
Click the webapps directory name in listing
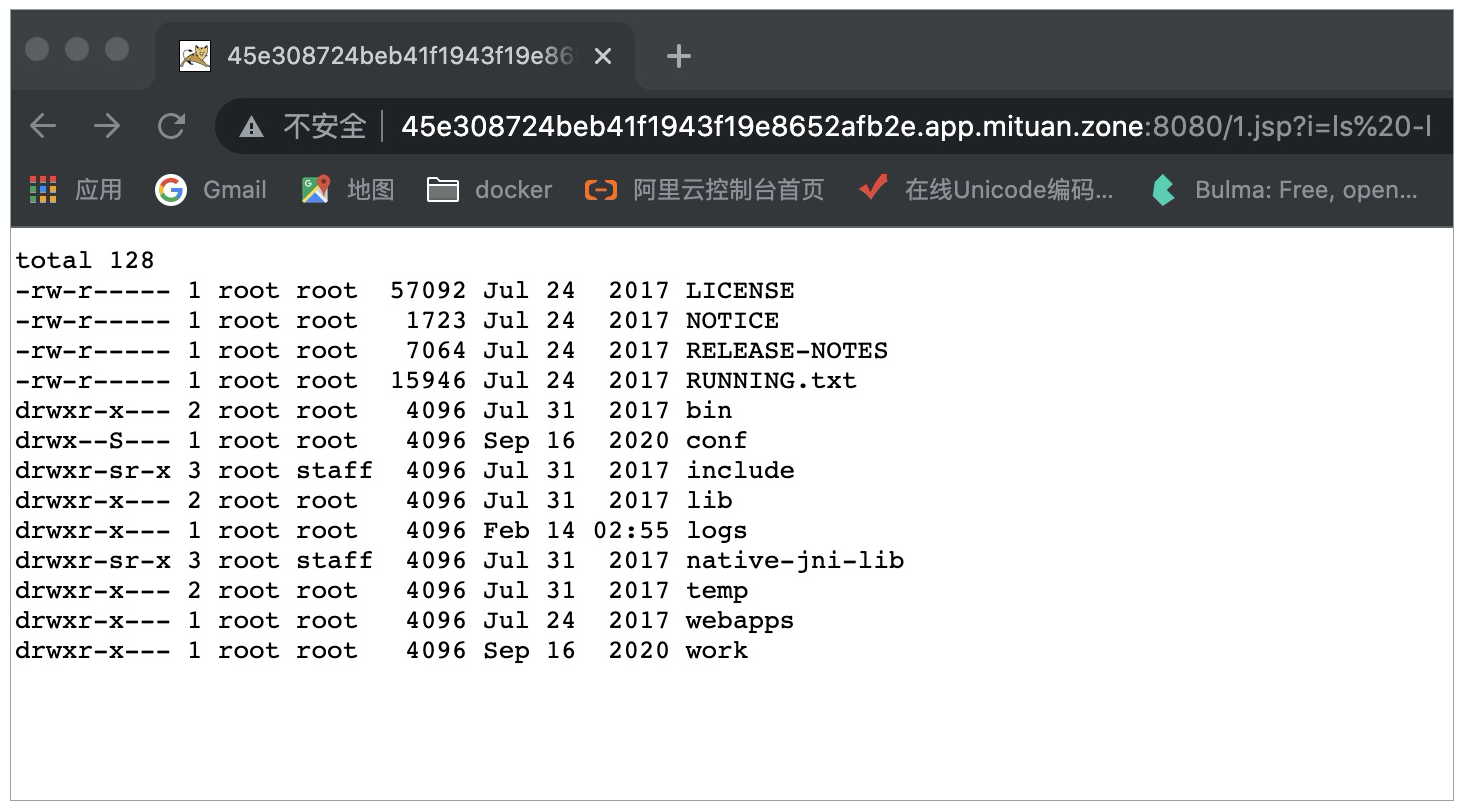739,621
